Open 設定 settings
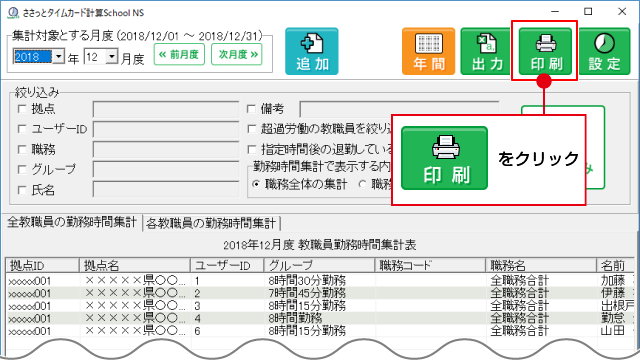This screenshot has width=640, height=364. click(604, 51)
